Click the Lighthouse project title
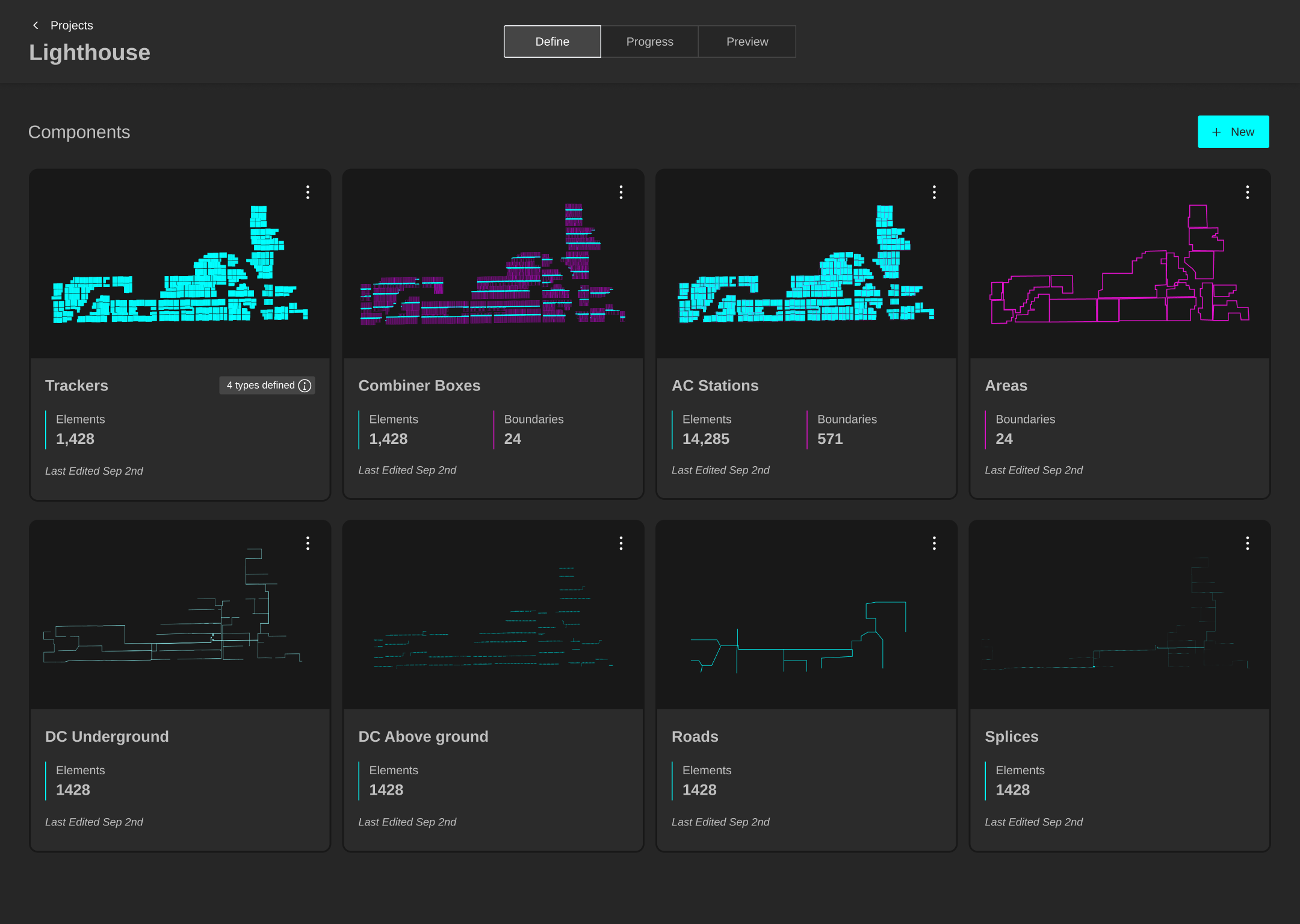 click(x=90, y=52)
